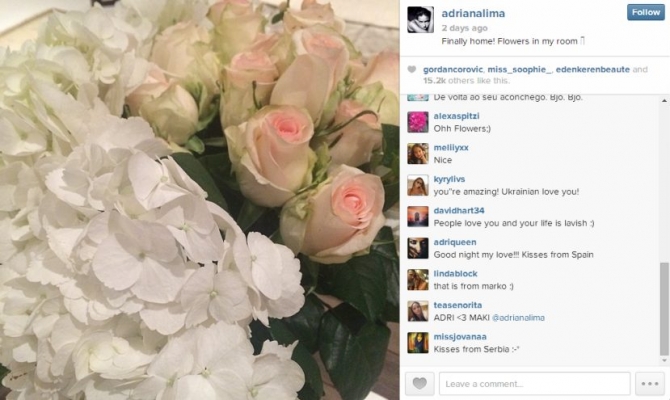Open the adrianalima username link

point(473,13)
